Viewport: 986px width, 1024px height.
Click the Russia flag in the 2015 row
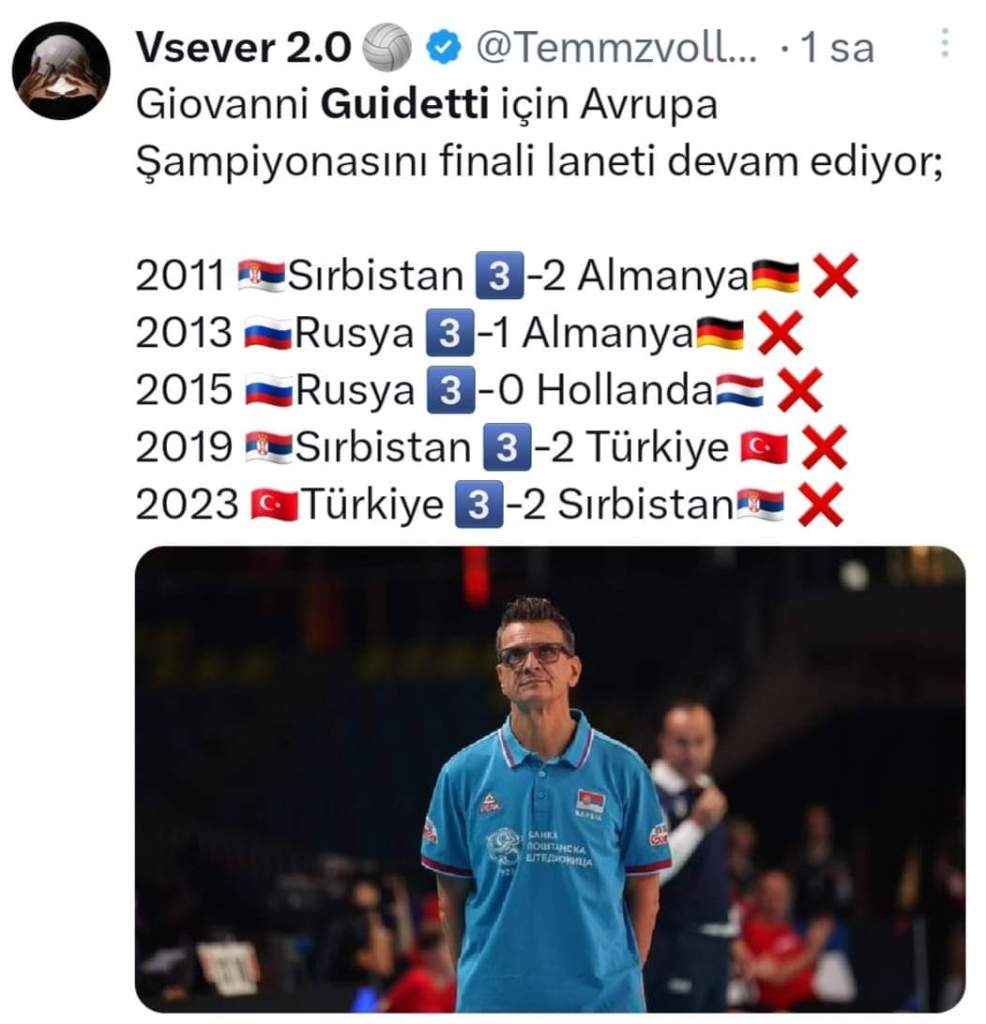click(x=269, y=391)
